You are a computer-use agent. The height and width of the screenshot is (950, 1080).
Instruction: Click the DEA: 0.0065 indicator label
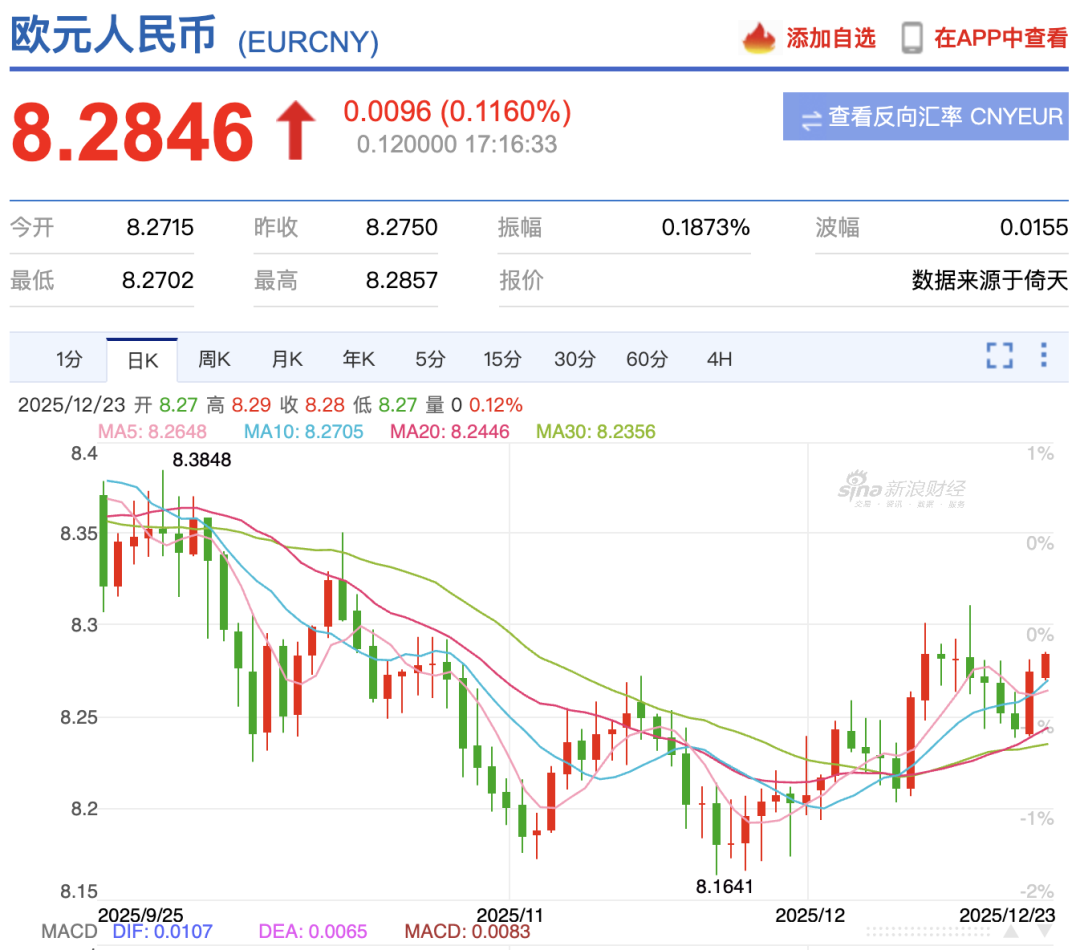point(312,931)
